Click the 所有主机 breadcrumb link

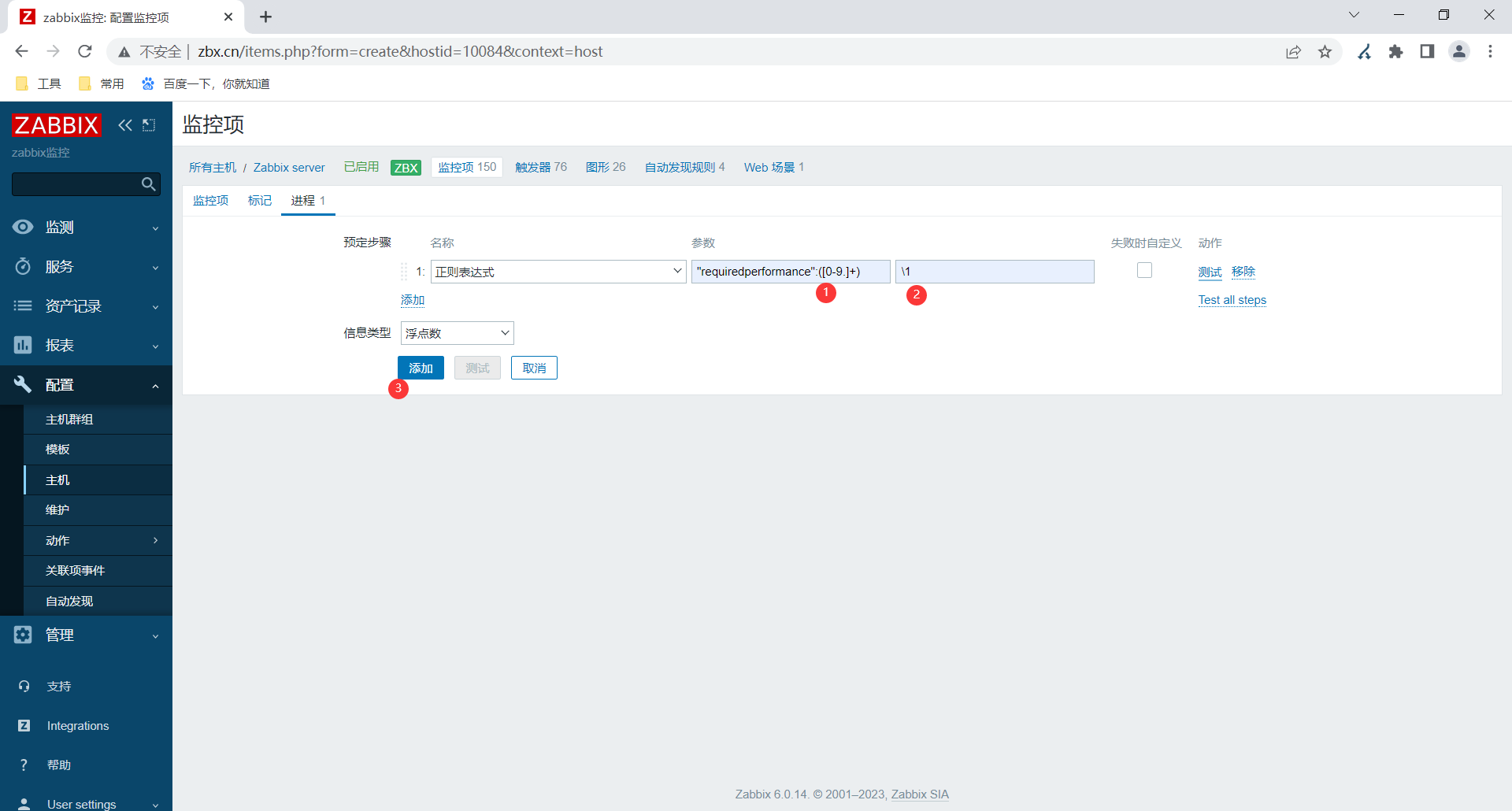(213, 168)
